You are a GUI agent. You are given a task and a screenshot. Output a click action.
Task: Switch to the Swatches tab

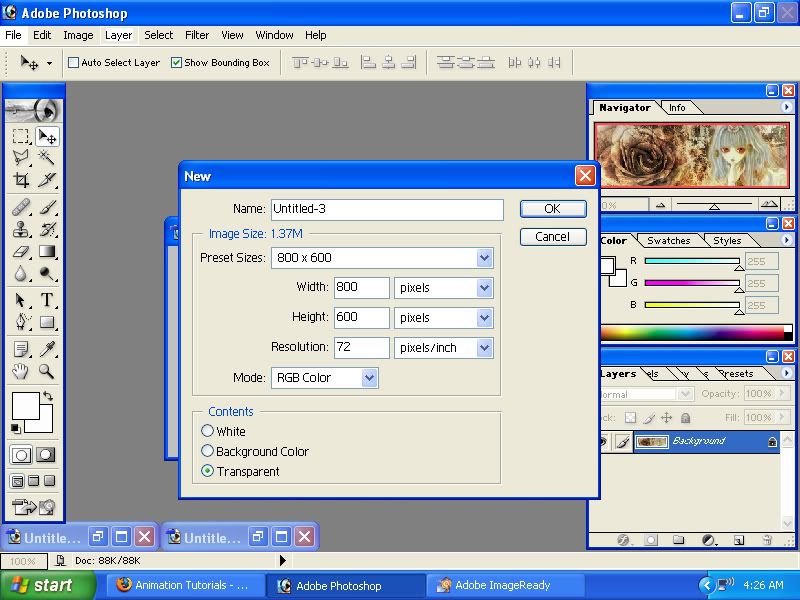[x=668, y=241]
